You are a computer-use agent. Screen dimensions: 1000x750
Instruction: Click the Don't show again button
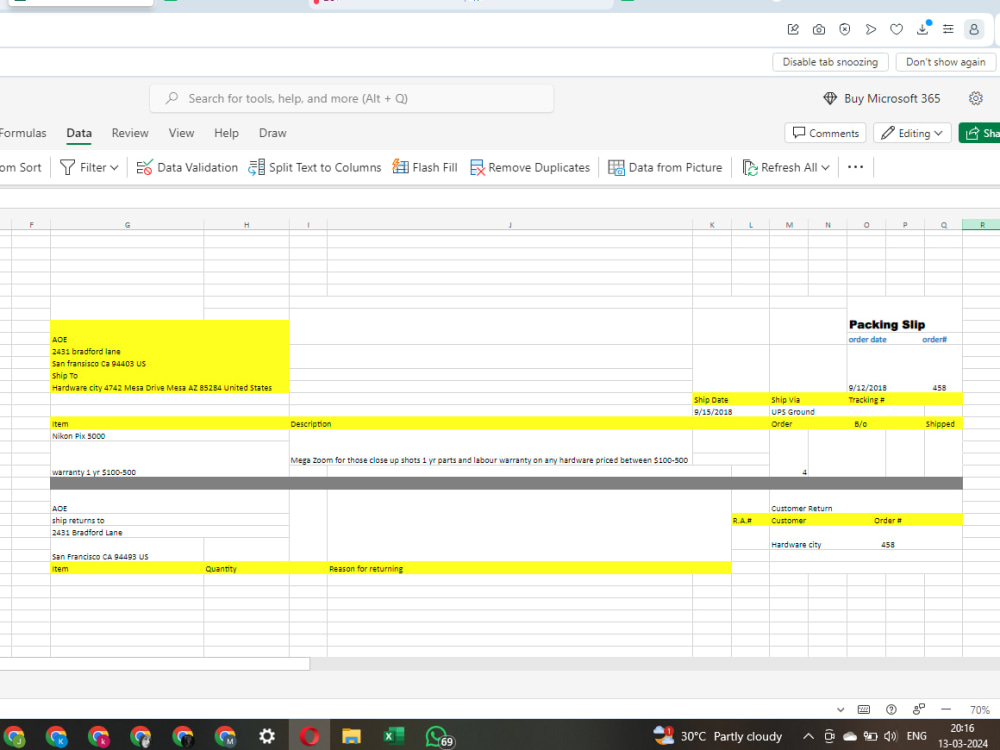point(945,61)
